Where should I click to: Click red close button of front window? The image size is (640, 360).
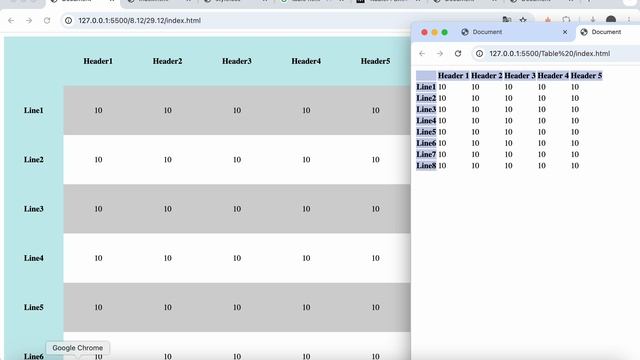tap(424, 32)
